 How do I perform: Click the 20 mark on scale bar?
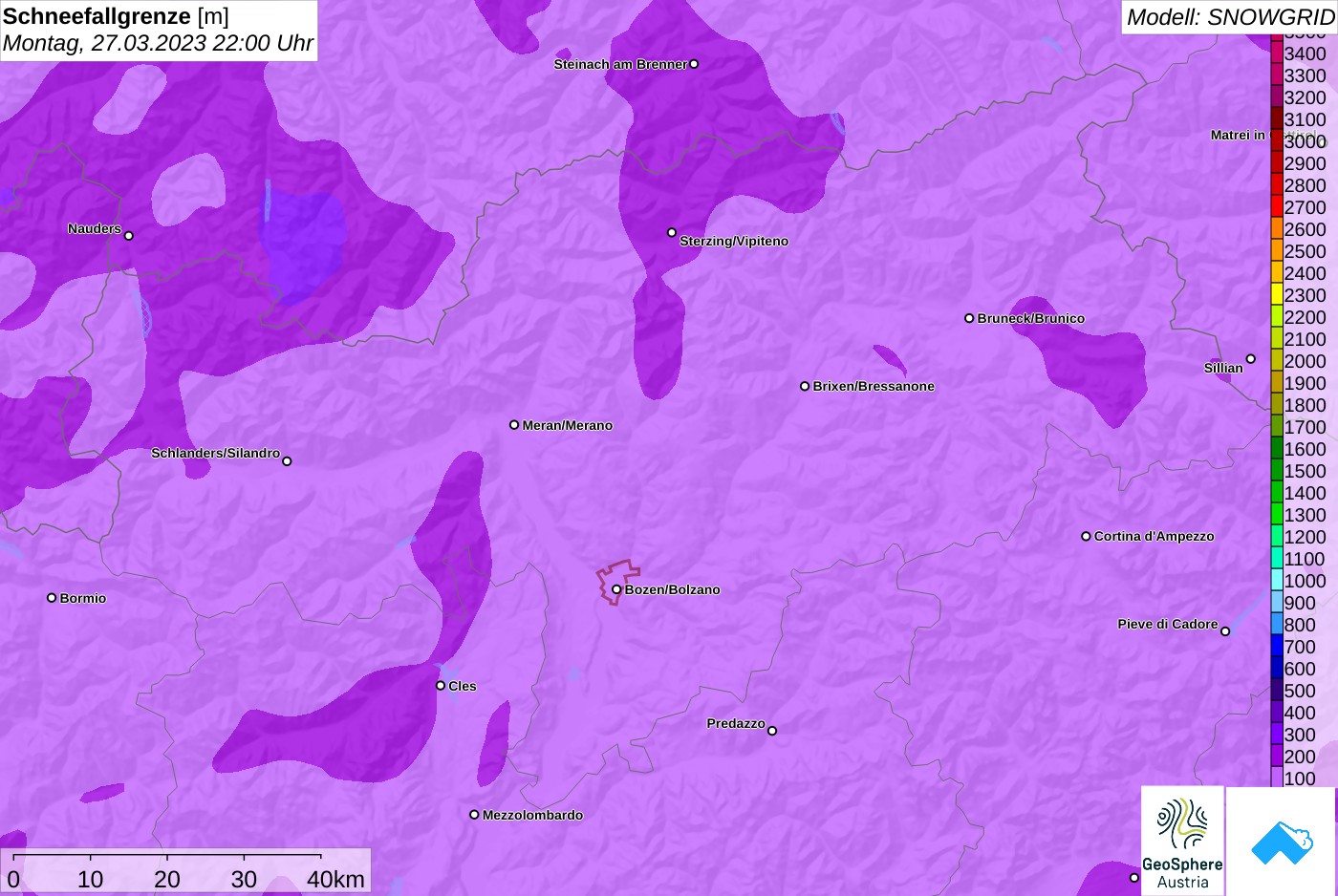167,880
